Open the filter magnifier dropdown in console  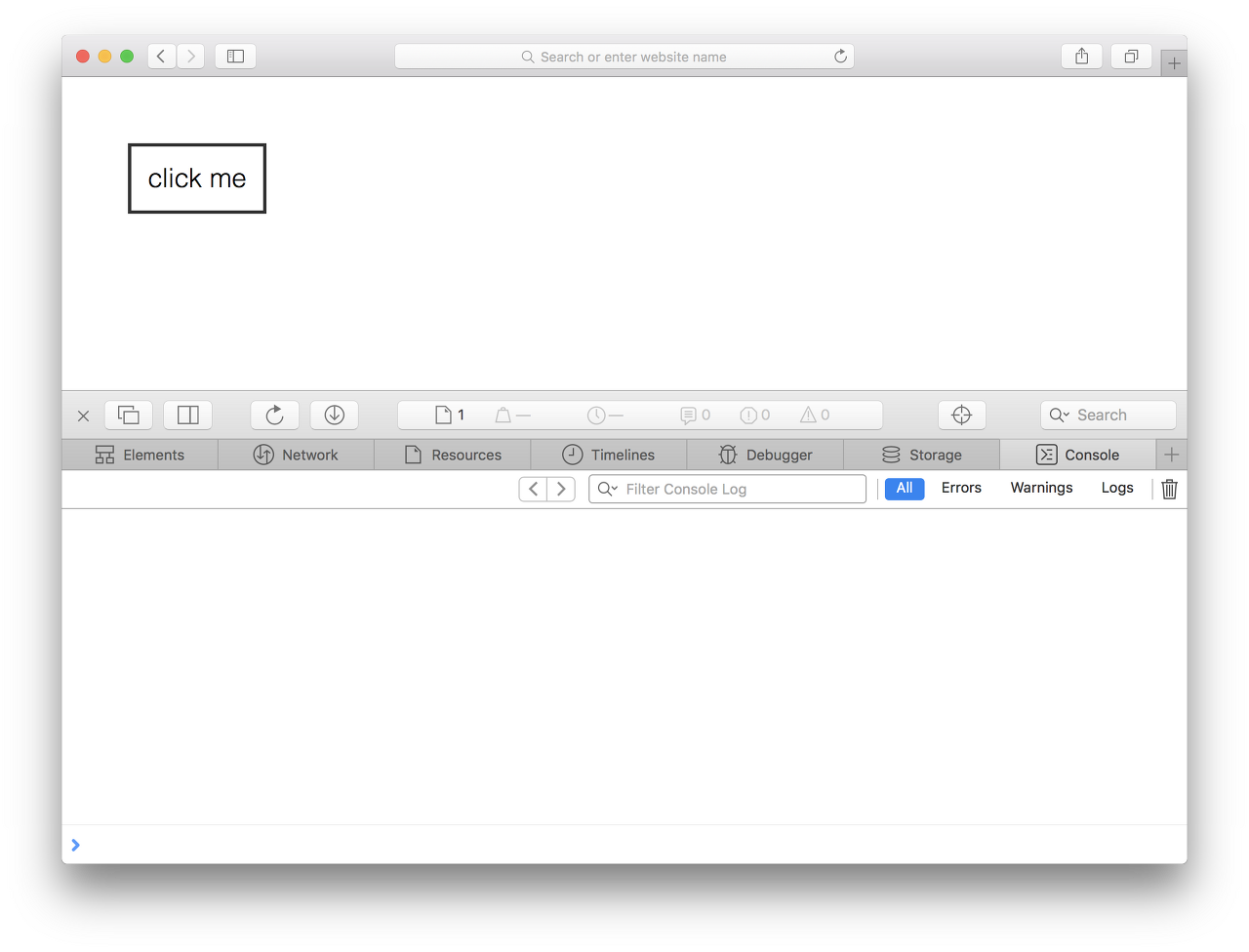[x=608, y=489]
